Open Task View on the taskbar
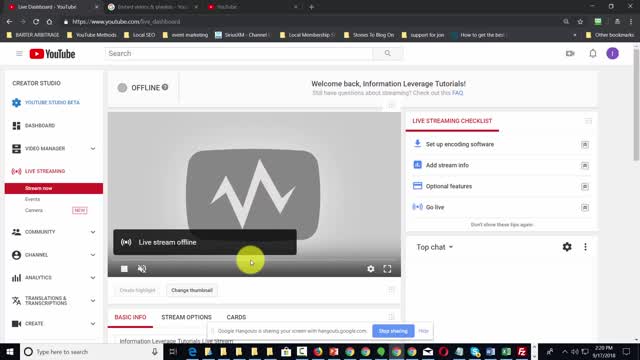The image size is (640, 360). (x=173, y=352)
